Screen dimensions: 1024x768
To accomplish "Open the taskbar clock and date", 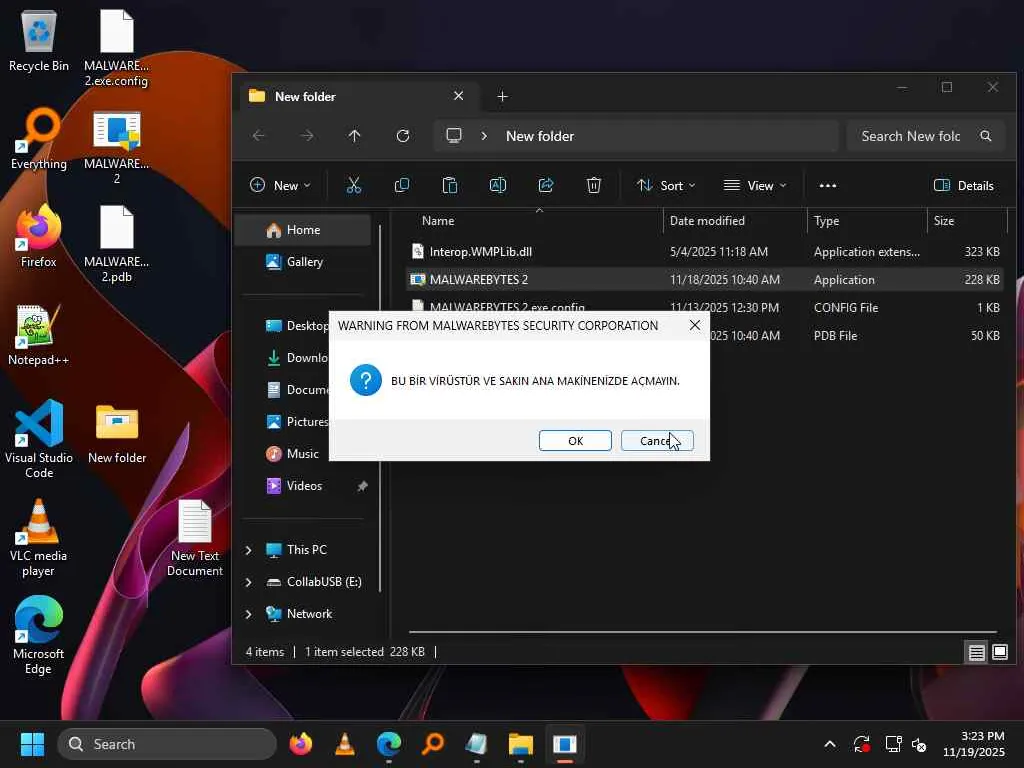I will (974, 744).
